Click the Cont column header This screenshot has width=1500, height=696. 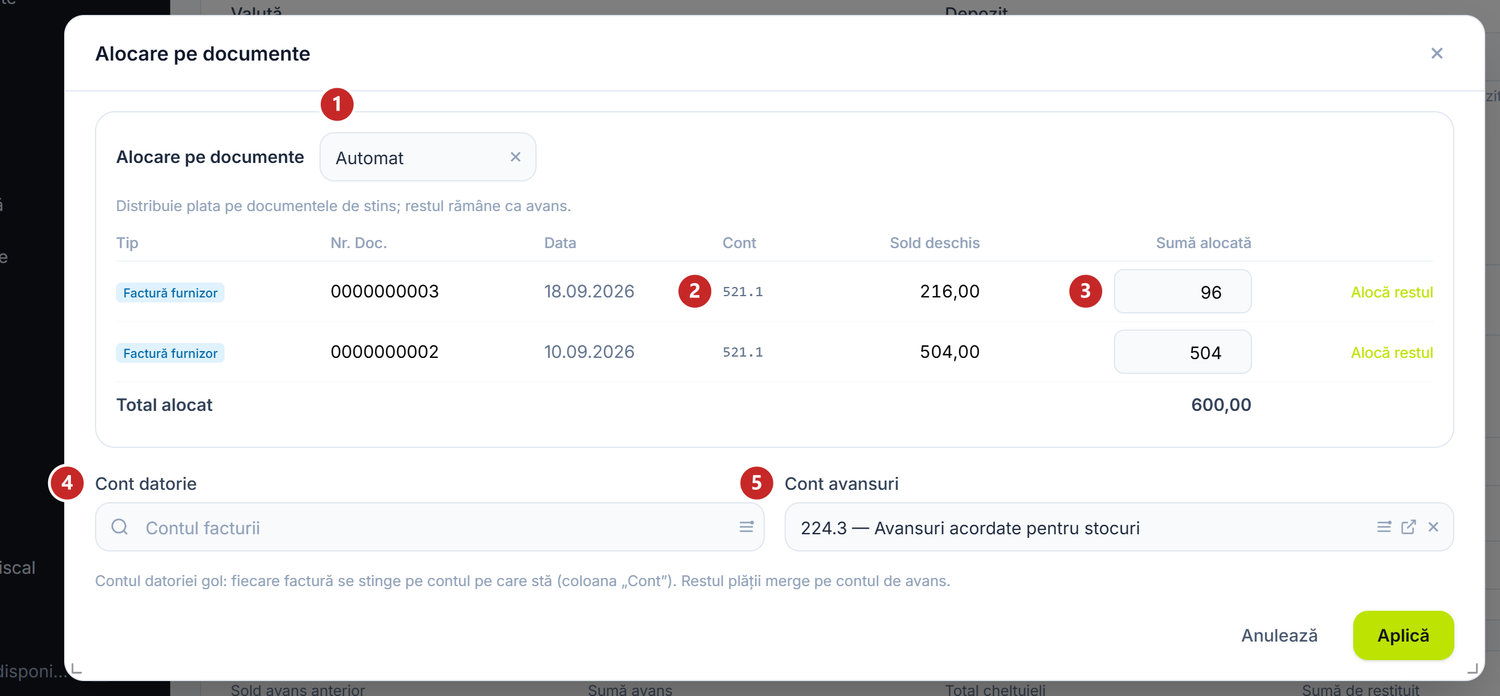coord(740,243)
